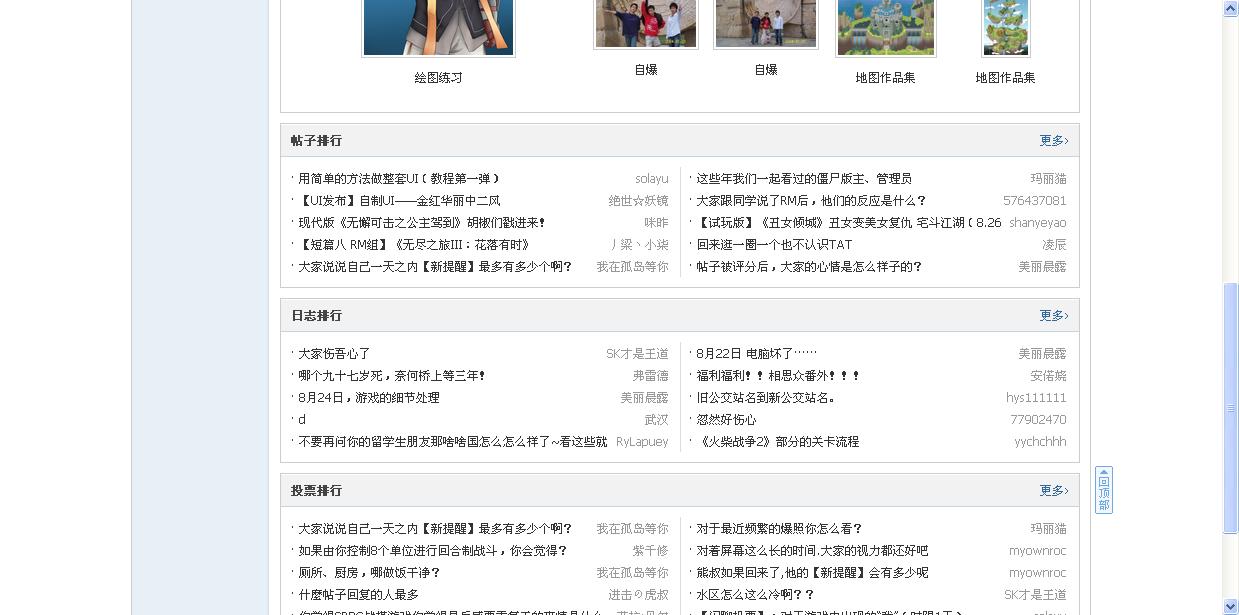Screen dimensions: 1239x615
Task: Open post 回来逛一圈一个也不认识TAT
Action: point(774,245)
